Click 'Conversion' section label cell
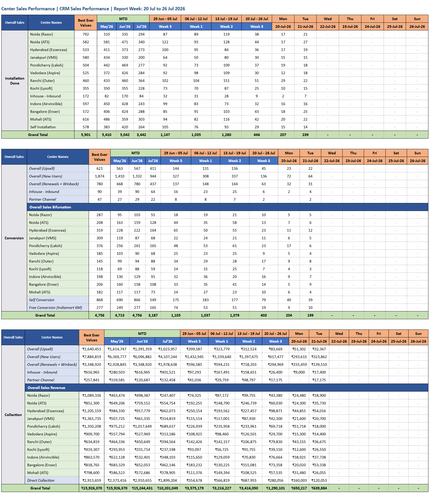 point(14,238)
